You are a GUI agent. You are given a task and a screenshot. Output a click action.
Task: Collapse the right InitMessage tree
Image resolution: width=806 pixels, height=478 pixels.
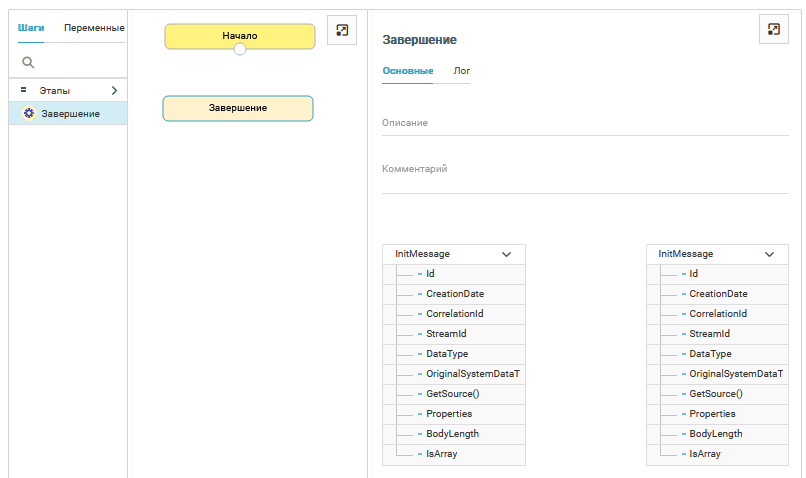[769, 254]
